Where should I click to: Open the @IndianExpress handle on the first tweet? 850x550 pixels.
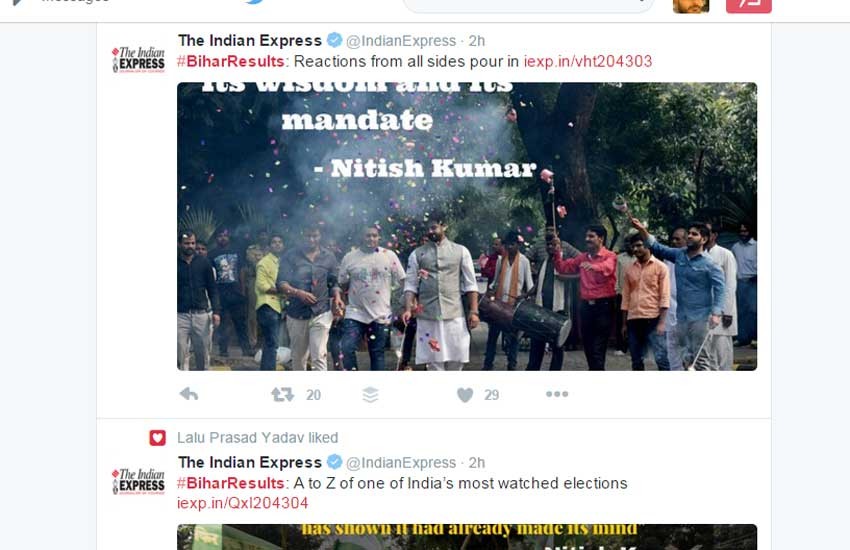click(401, 41)
